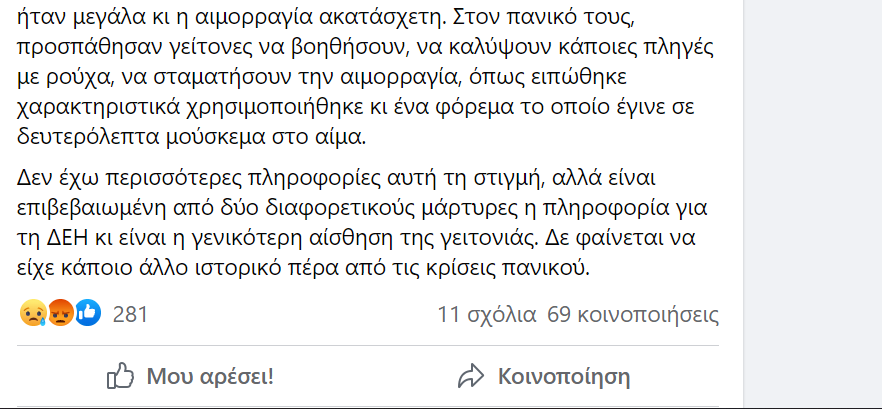Click the paragraph starting Δεν έχω περισσότερες
The image size is (882, 409).
point(362,223)
